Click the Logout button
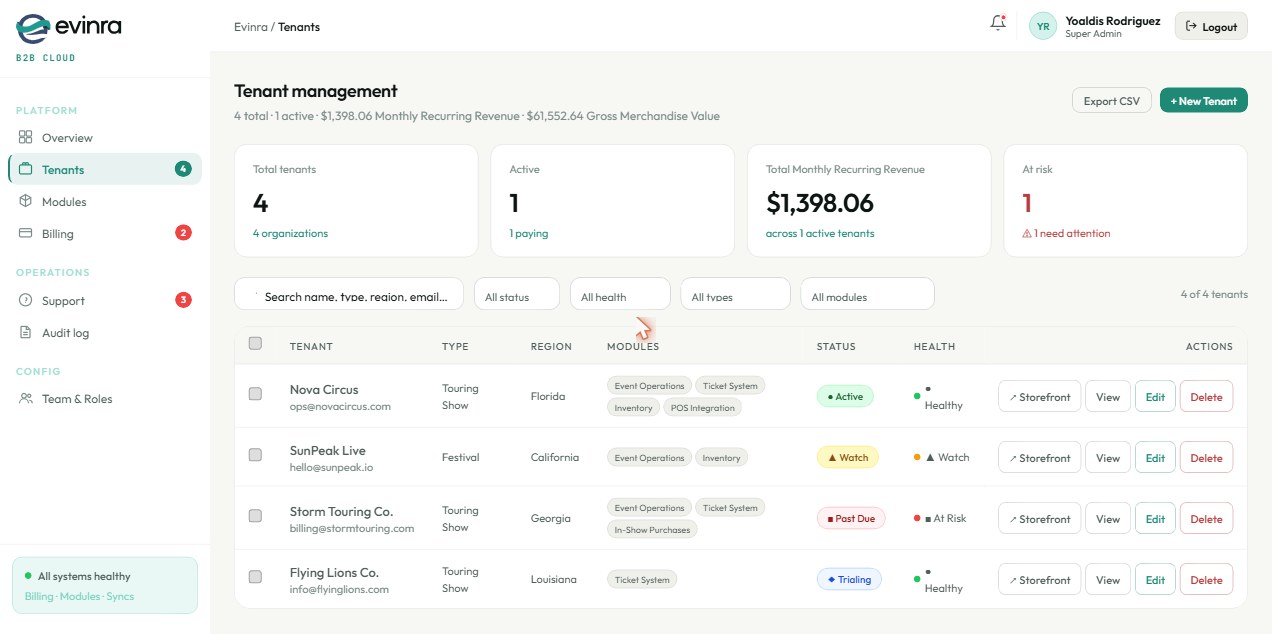Image resolution: width=1272 pixels, height=634 pixels. [1211, 27]
